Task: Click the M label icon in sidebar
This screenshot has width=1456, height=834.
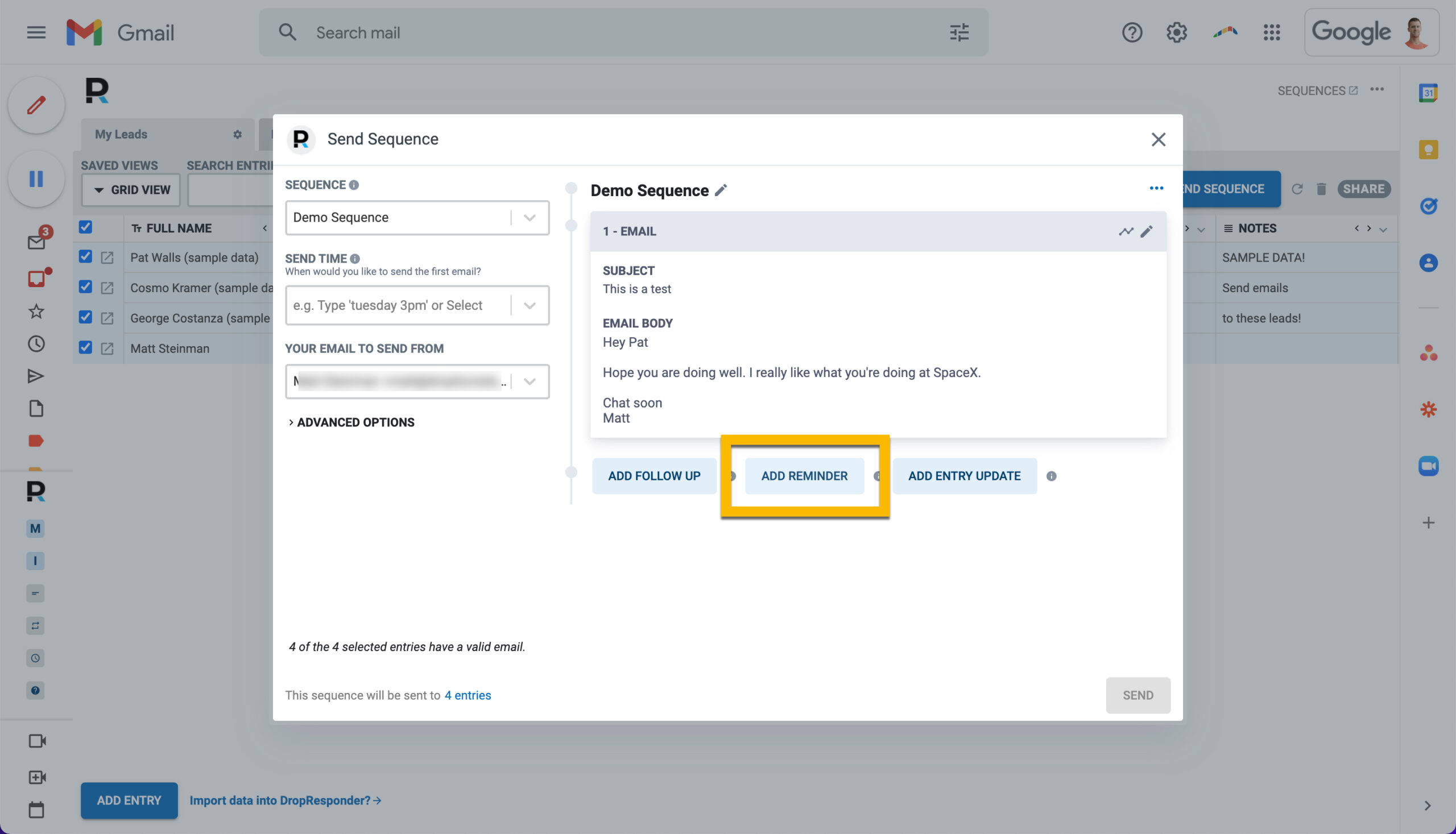Action: click(35, 528)
